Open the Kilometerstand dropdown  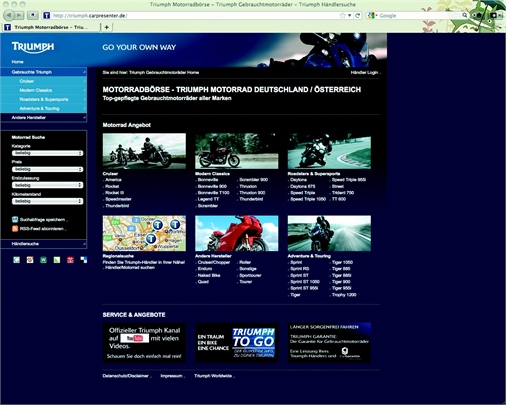47,201
